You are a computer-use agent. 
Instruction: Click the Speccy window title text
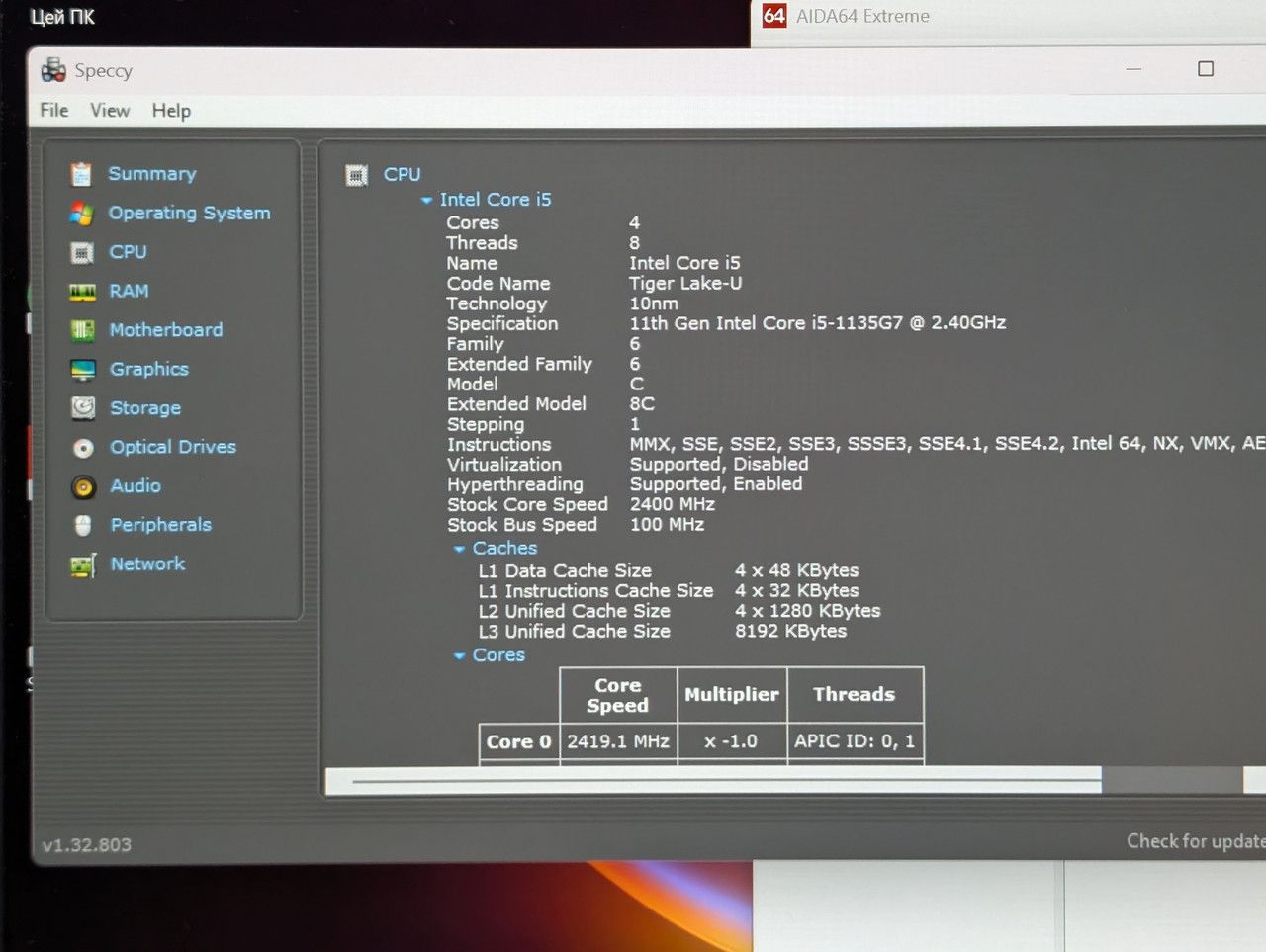coord(103,71)
